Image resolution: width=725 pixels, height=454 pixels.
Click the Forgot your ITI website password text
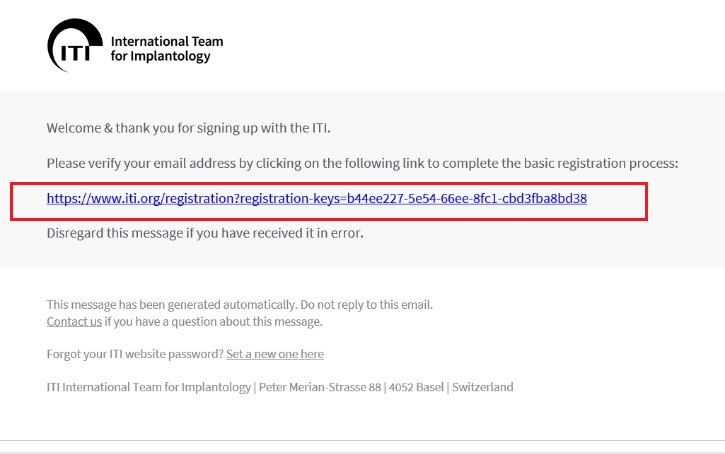pos(135,354)
